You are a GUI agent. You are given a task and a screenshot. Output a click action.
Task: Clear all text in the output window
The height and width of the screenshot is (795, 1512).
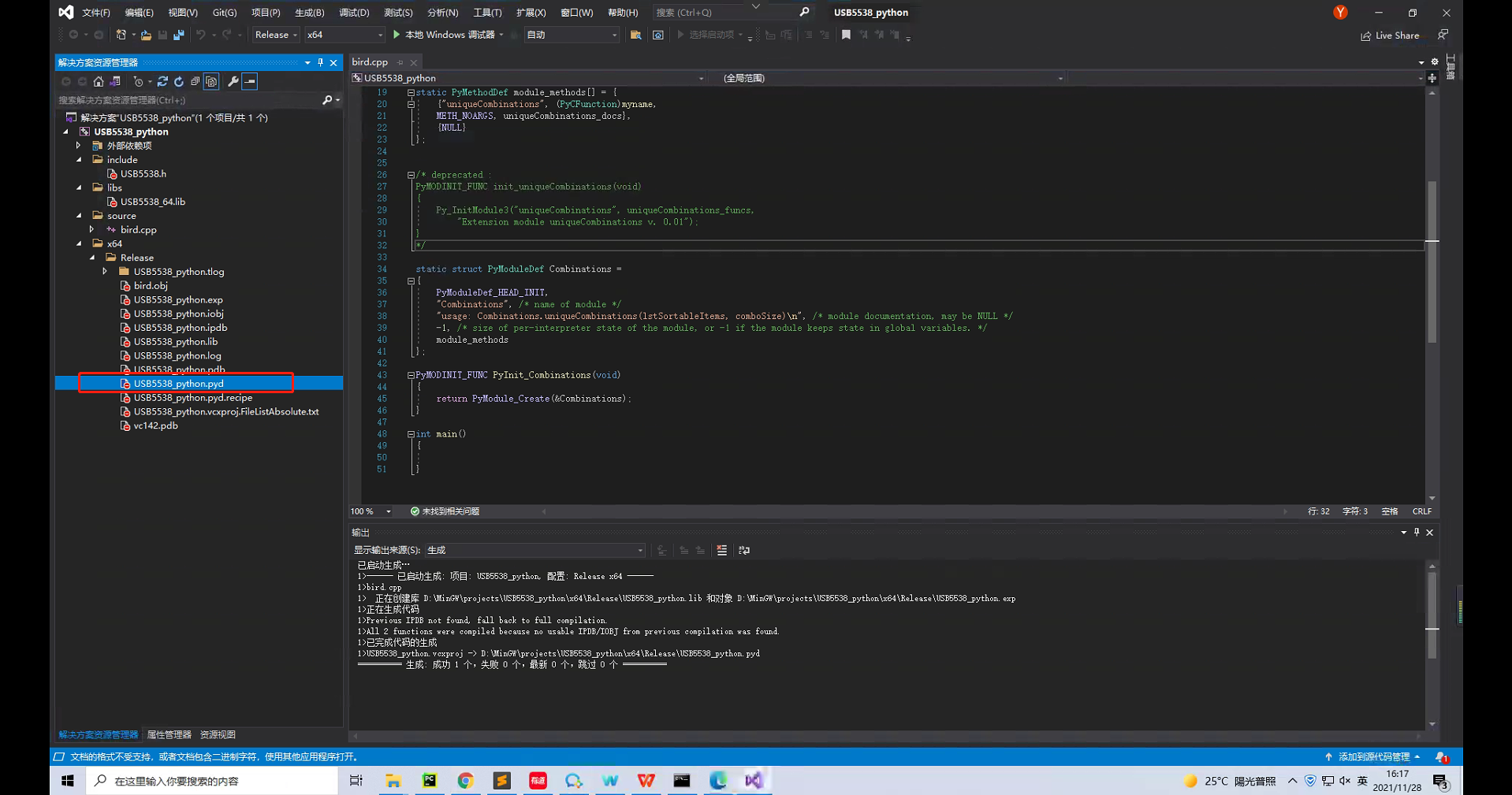(721, 550)
